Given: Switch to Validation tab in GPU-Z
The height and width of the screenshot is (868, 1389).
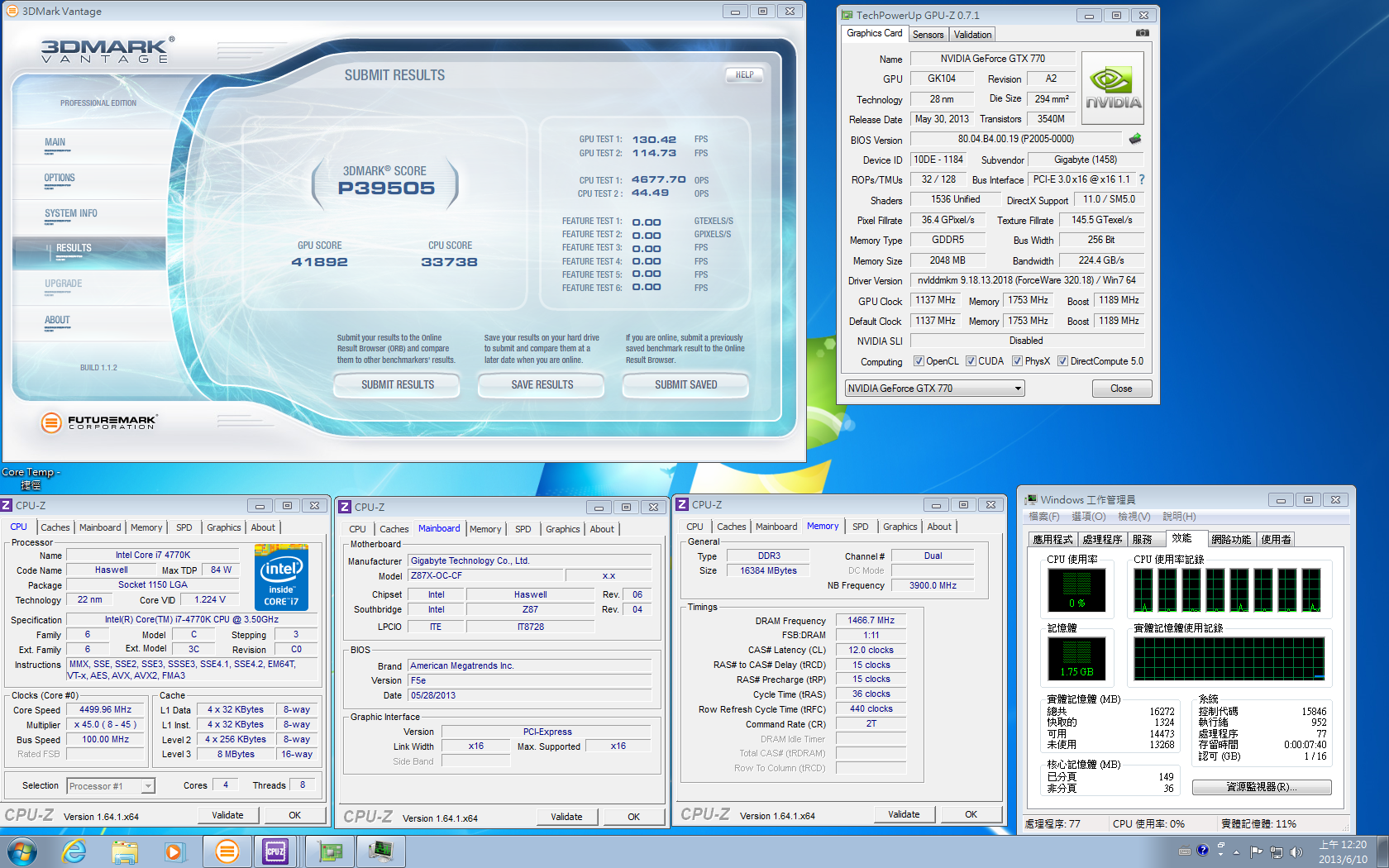Looking at the screenshot, I should point(972,35).
